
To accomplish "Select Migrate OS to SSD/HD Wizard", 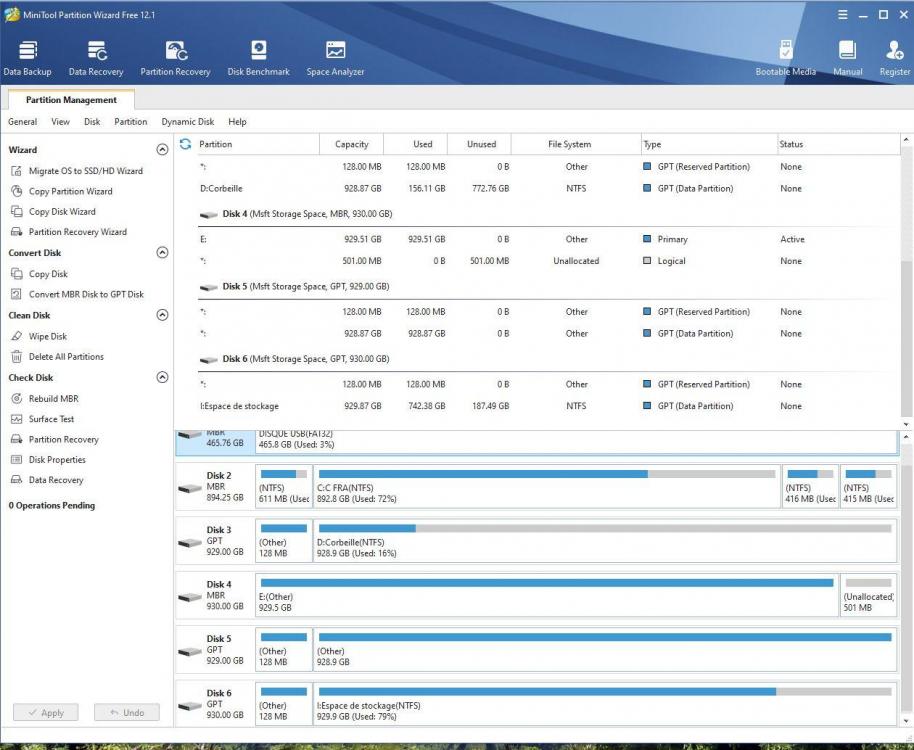I will point(85,171).
